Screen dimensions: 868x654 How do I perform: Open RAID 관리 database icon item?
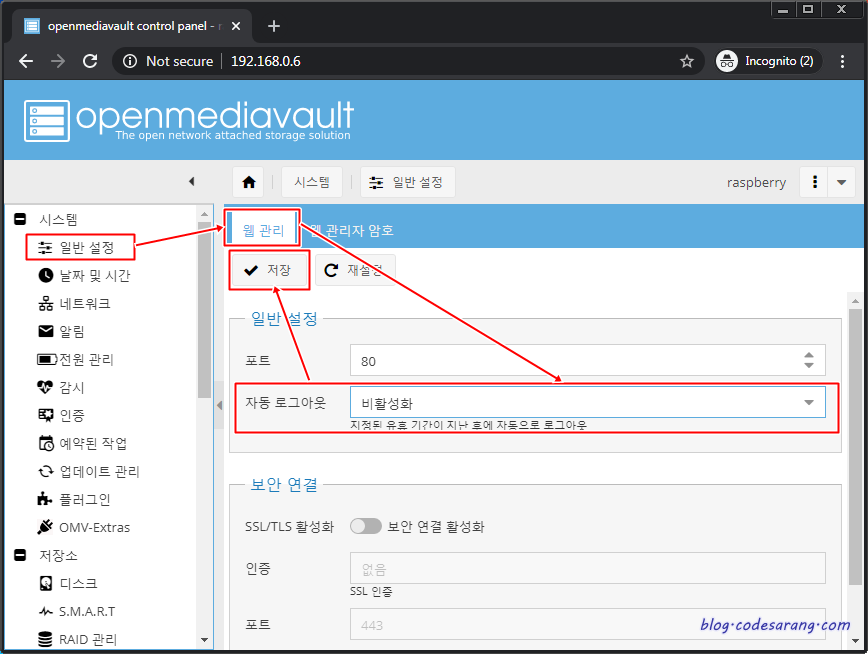(x=78, y=639)
